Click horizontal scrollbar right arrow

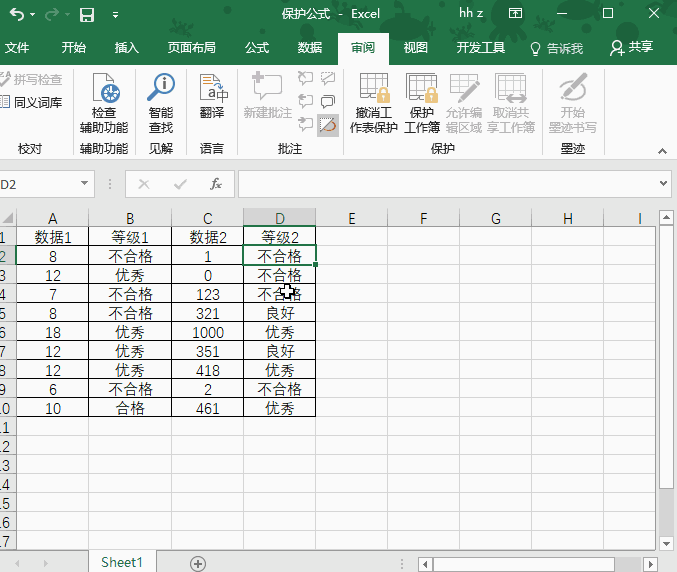[x=651, y=564]
